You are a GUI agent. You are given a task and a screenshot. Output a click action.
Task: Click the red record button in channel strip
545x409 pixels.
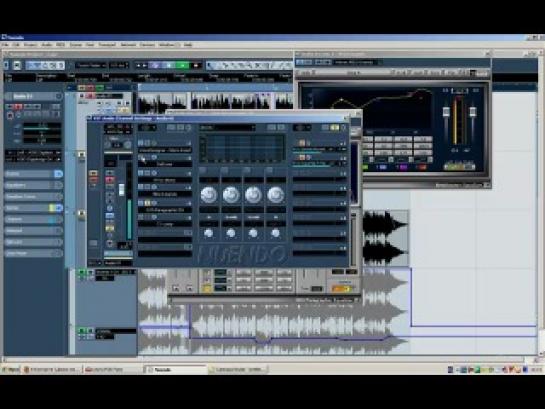109,180
